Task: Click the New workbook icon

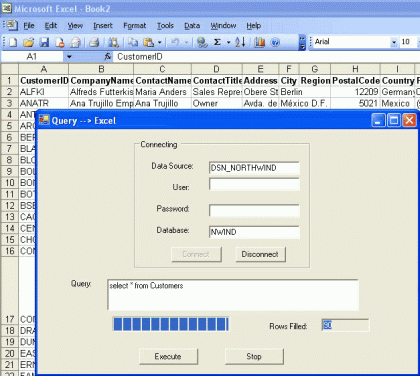Action: pos(13,42)
